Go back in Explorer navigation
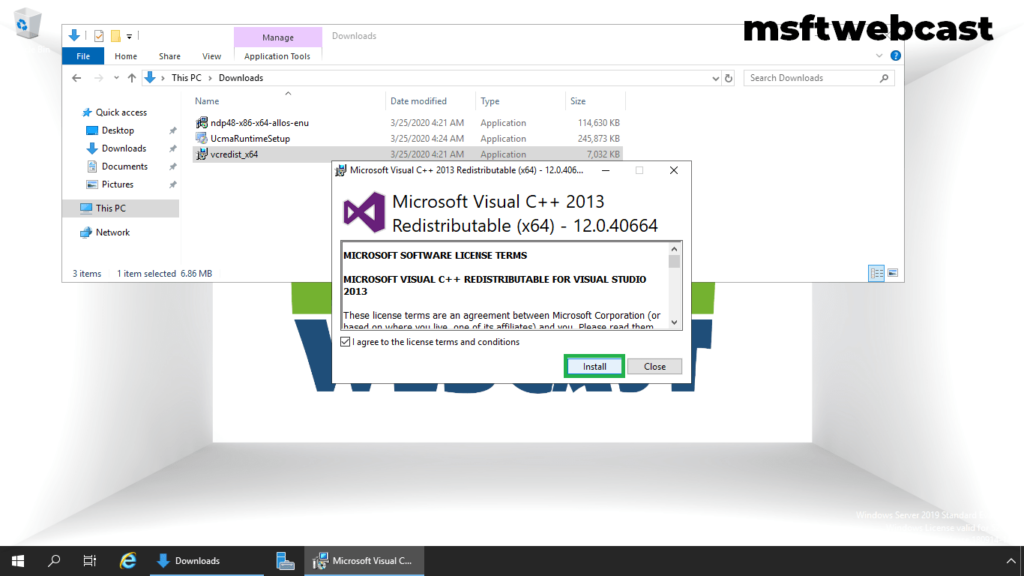 [x=76, y=78]
